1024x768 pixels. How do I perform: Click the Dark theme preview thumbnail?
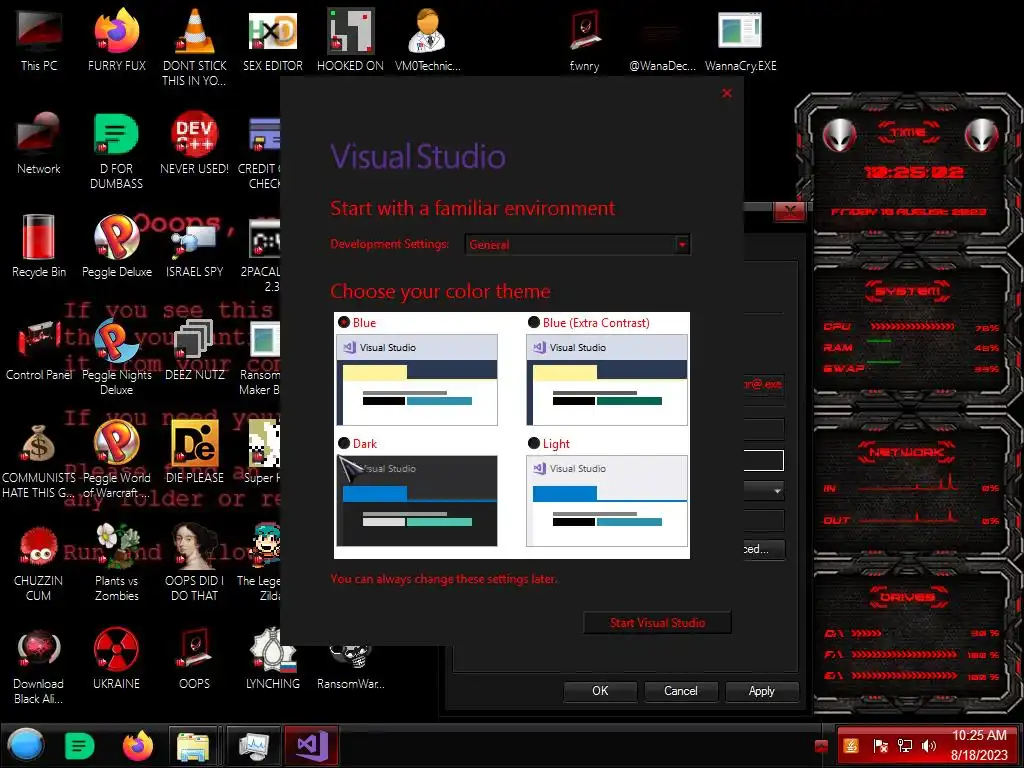pos(417,501)
